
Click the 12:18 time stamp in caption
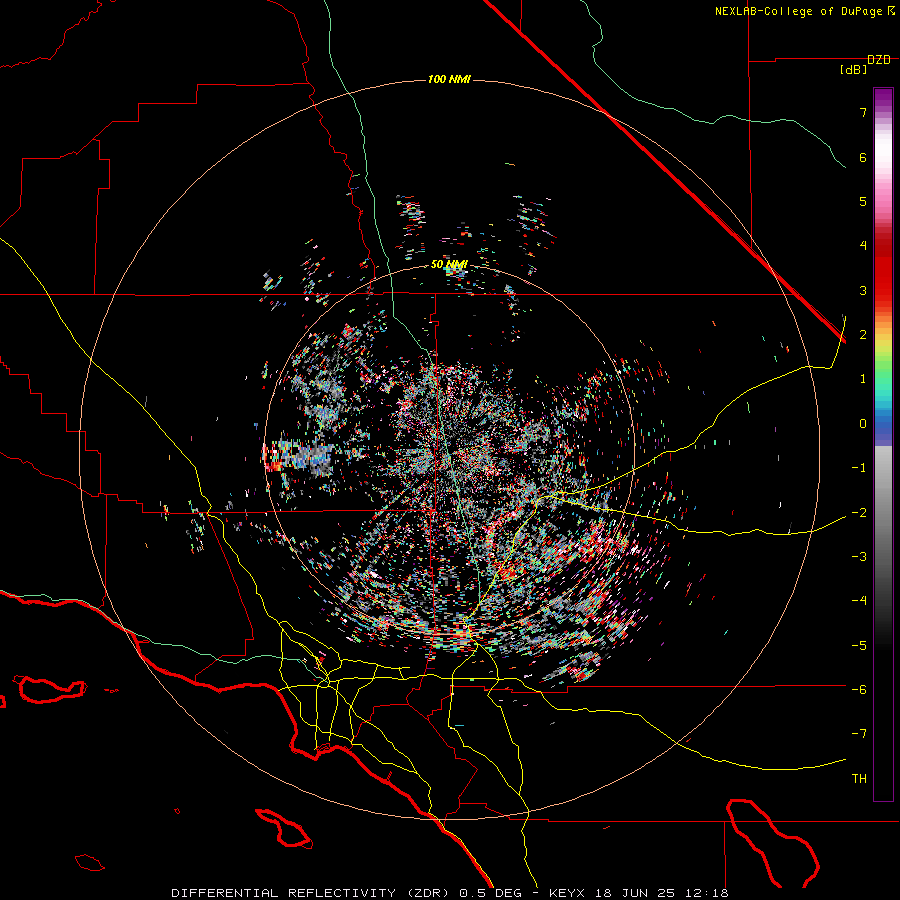(x=707, y=893)
